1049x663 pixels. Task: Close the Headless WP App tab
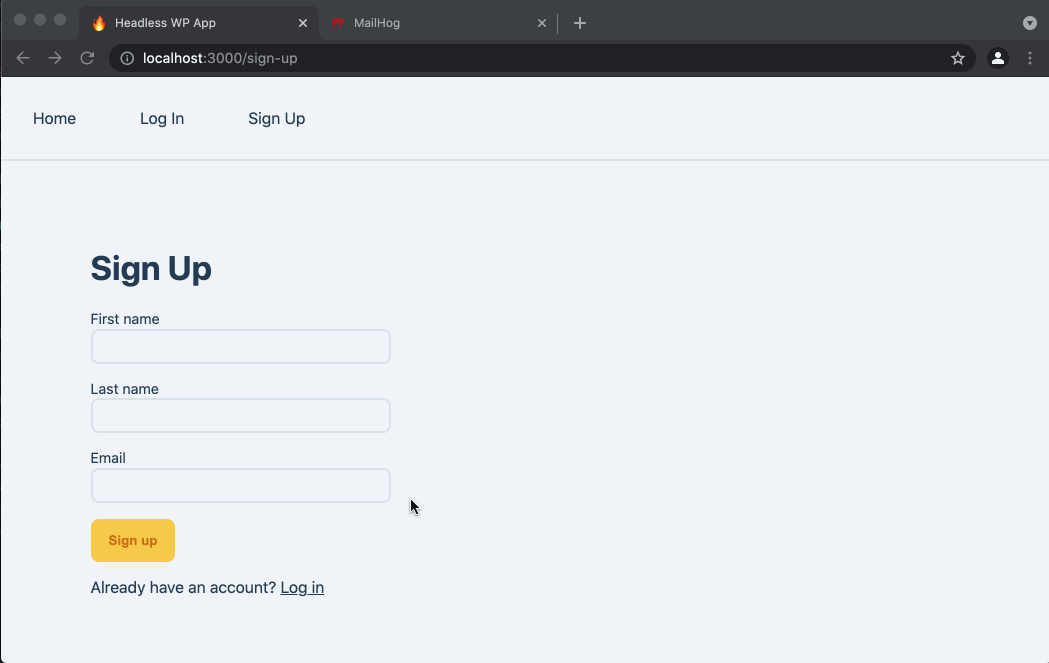303,23
